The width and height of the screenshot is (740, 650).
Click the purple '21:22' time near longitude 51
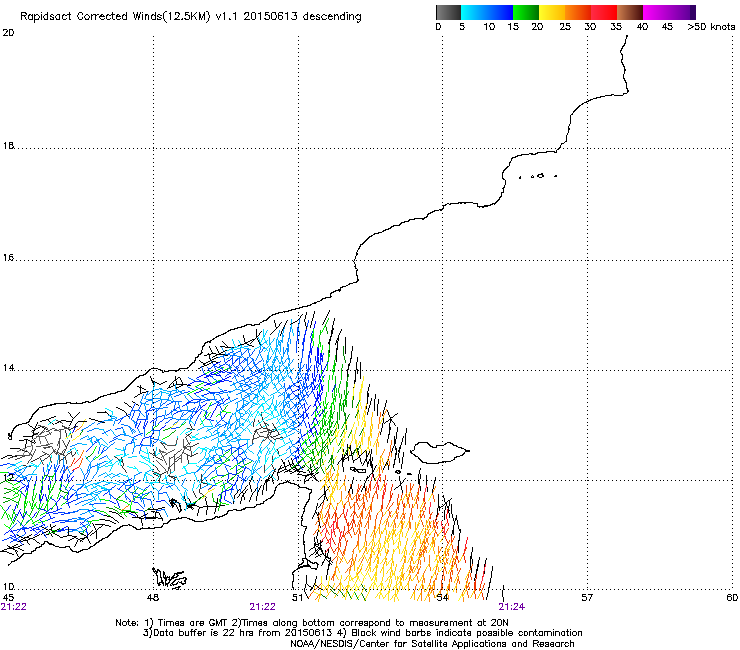[262, 607]
